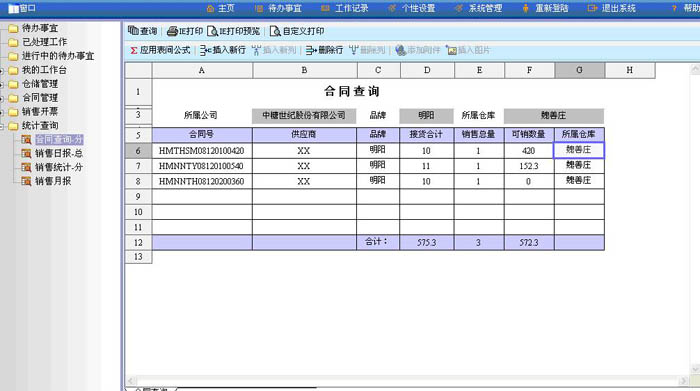
Task: Click the horizontal scrollbar at sheet bottom
Action: 406,381
